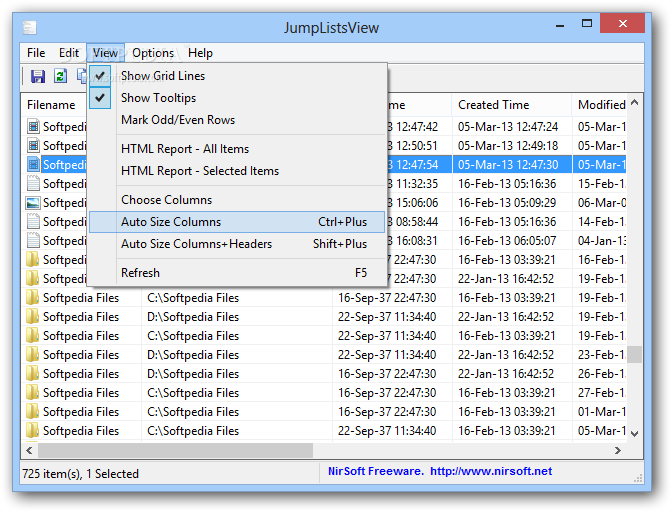Click the green Refresh toolbar icon
Image resolution: width=672 pixels, height=512 pixels.
click(x=60, y=76)
